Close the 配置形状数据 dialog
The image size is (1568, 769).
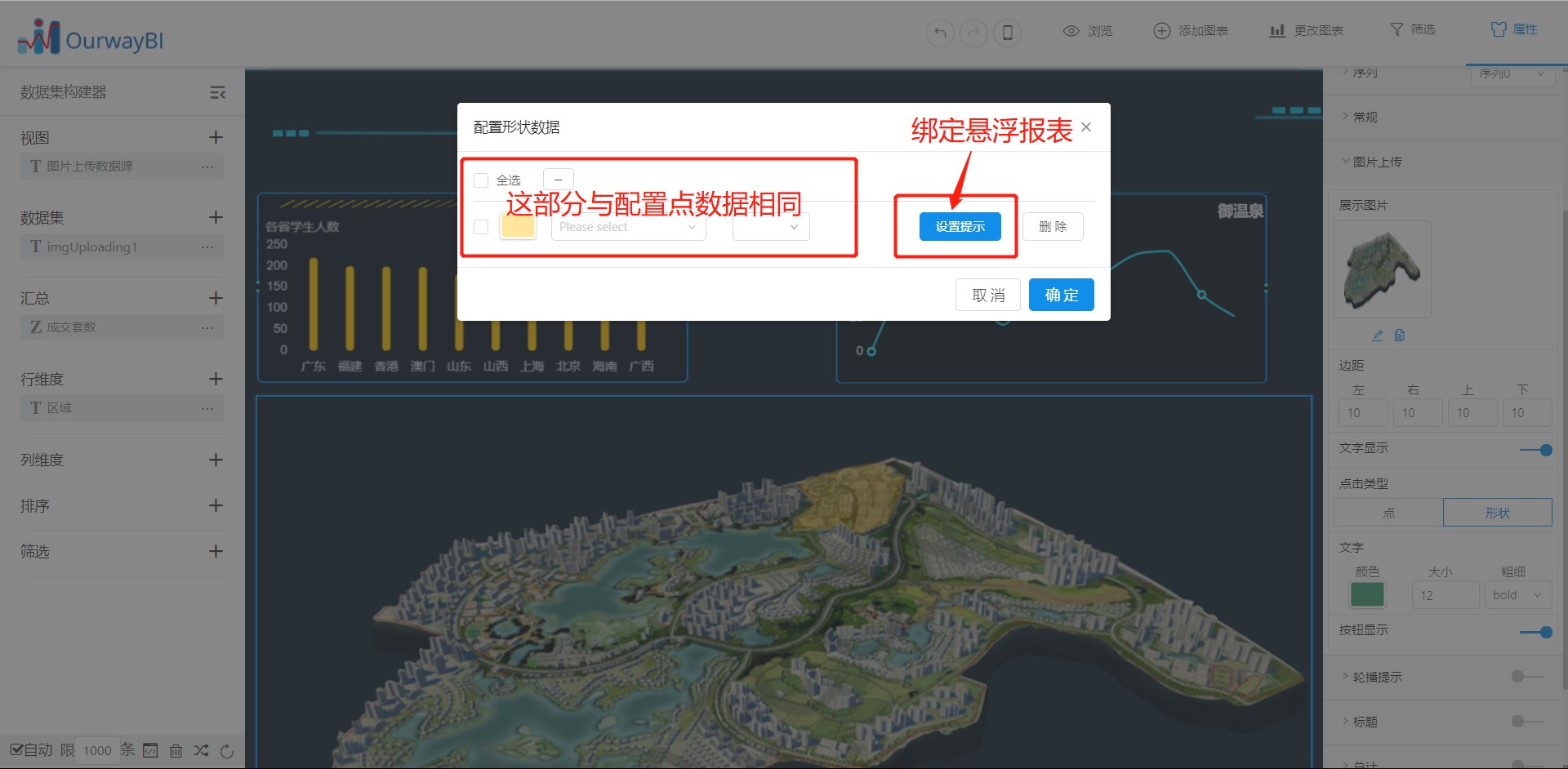pos(1086,127)
